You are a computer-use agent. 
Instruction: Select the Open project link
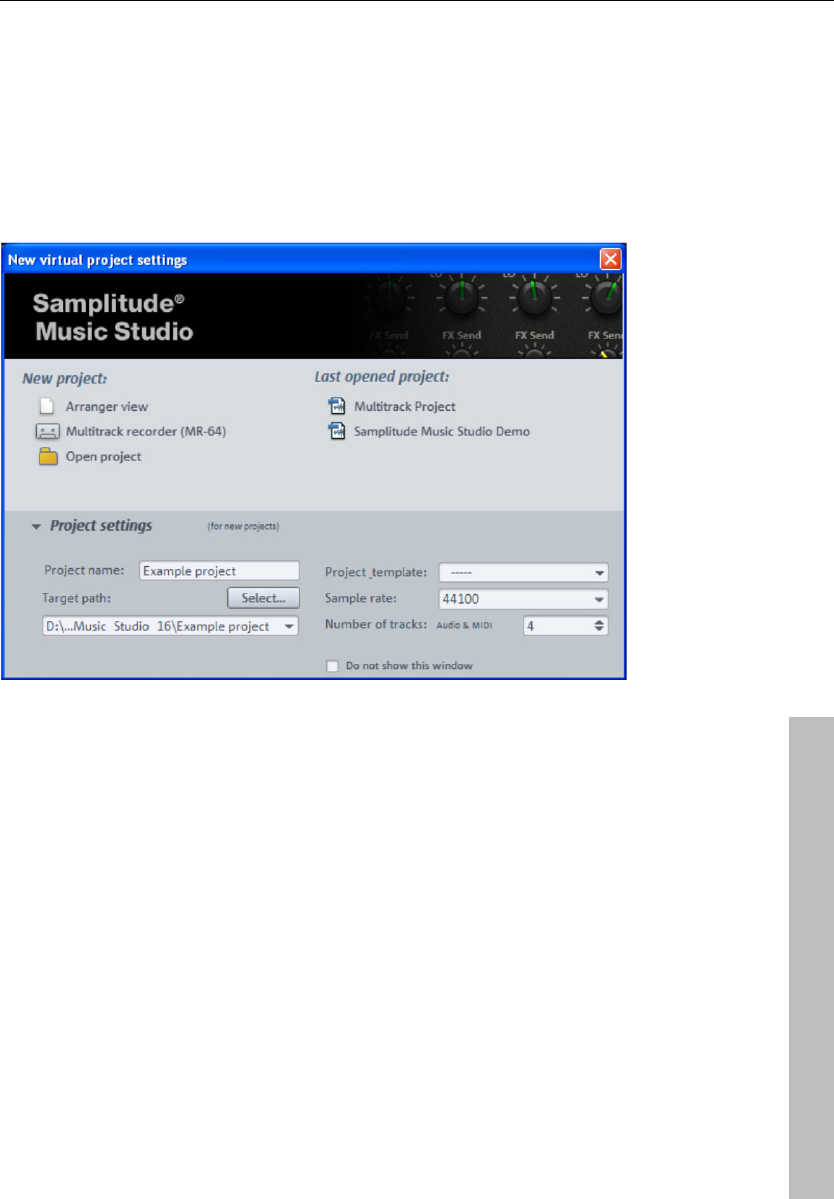tap(103, 457)
